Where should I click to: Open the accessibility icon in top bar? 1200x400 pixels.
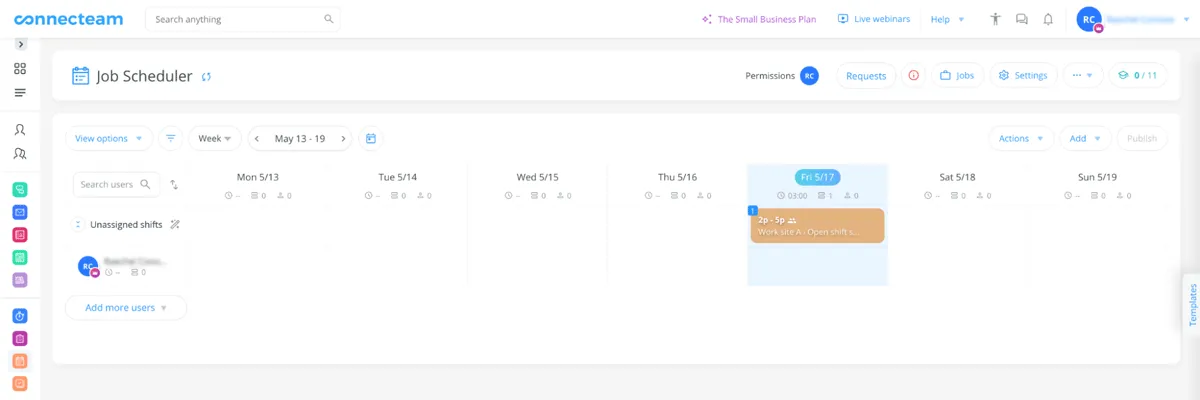point(995,19)
